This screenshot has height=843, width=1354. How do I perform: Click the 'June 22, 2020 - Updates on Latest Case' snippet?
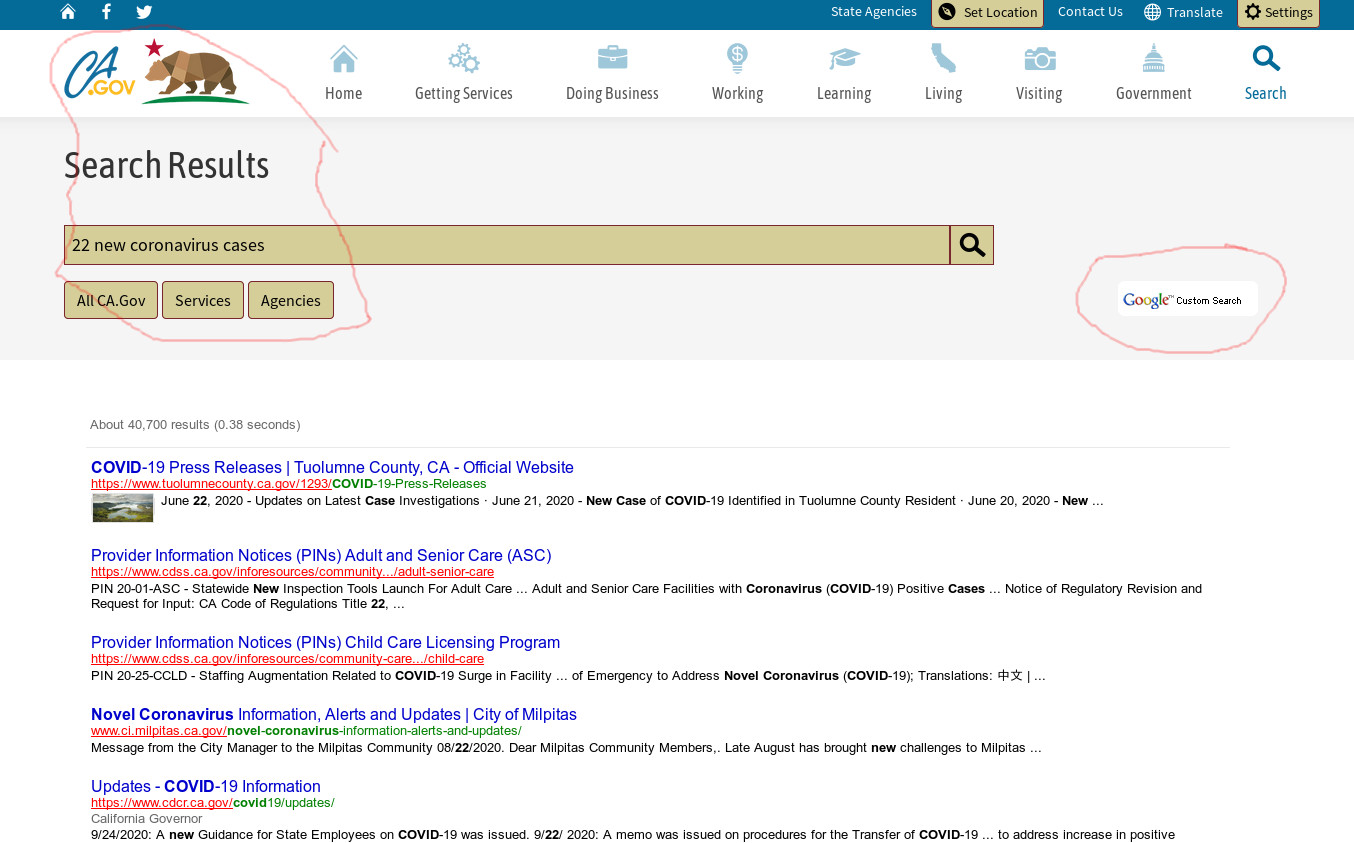[x=632, y=501]
